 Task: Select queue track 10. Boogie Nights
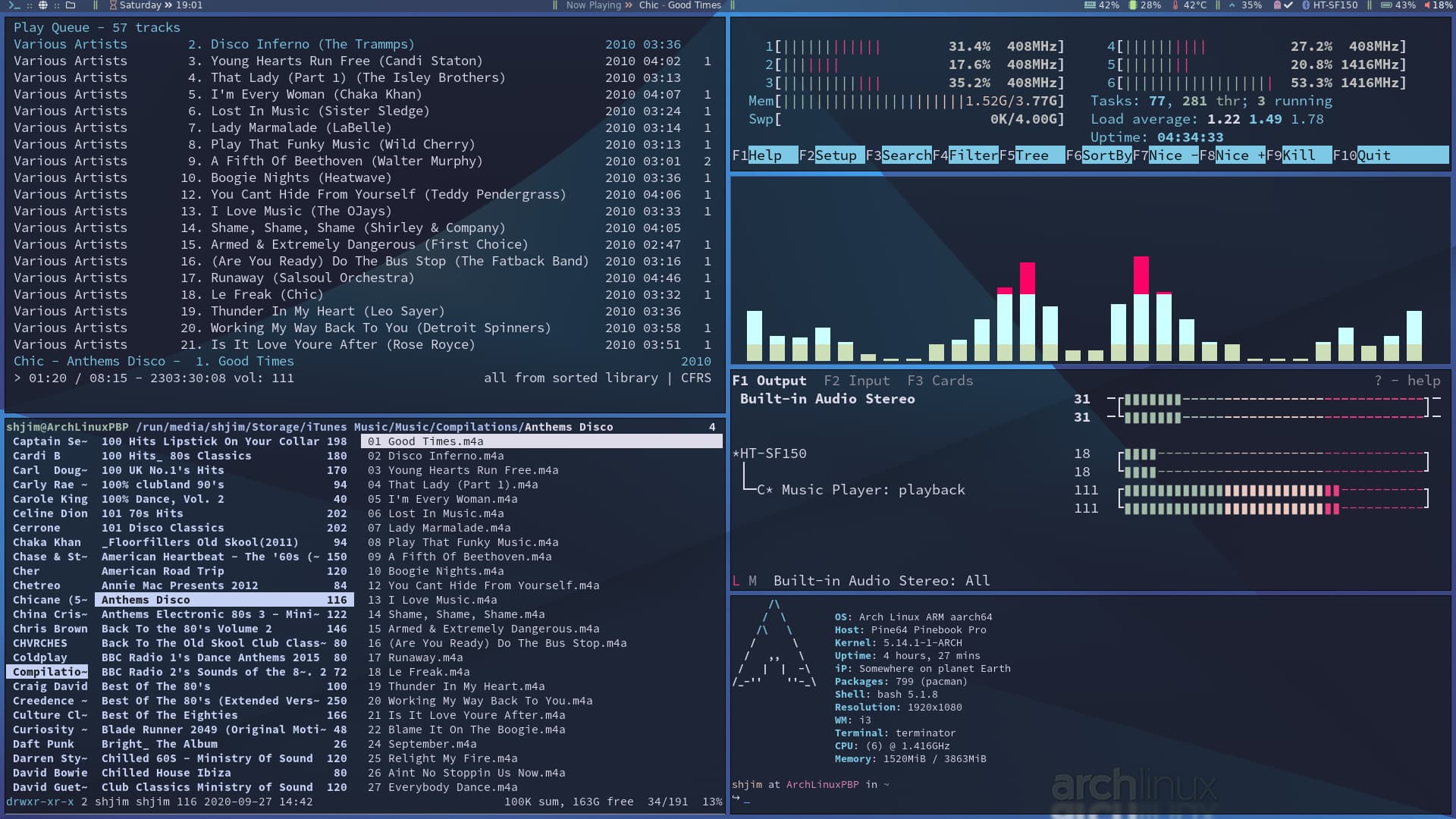(x=362, y=178)
